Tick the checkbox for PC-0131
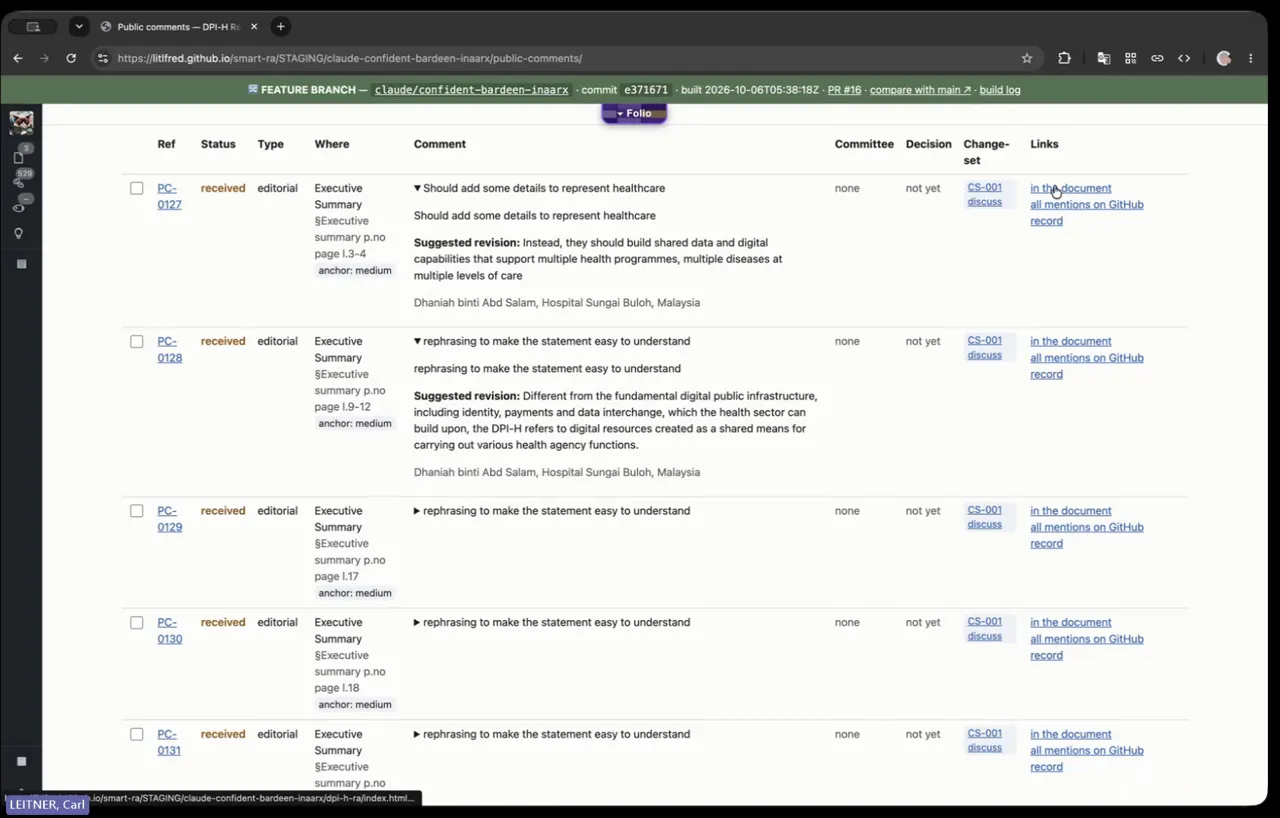The height and width of the screenshot is (818, 1280). pos(137,734)
